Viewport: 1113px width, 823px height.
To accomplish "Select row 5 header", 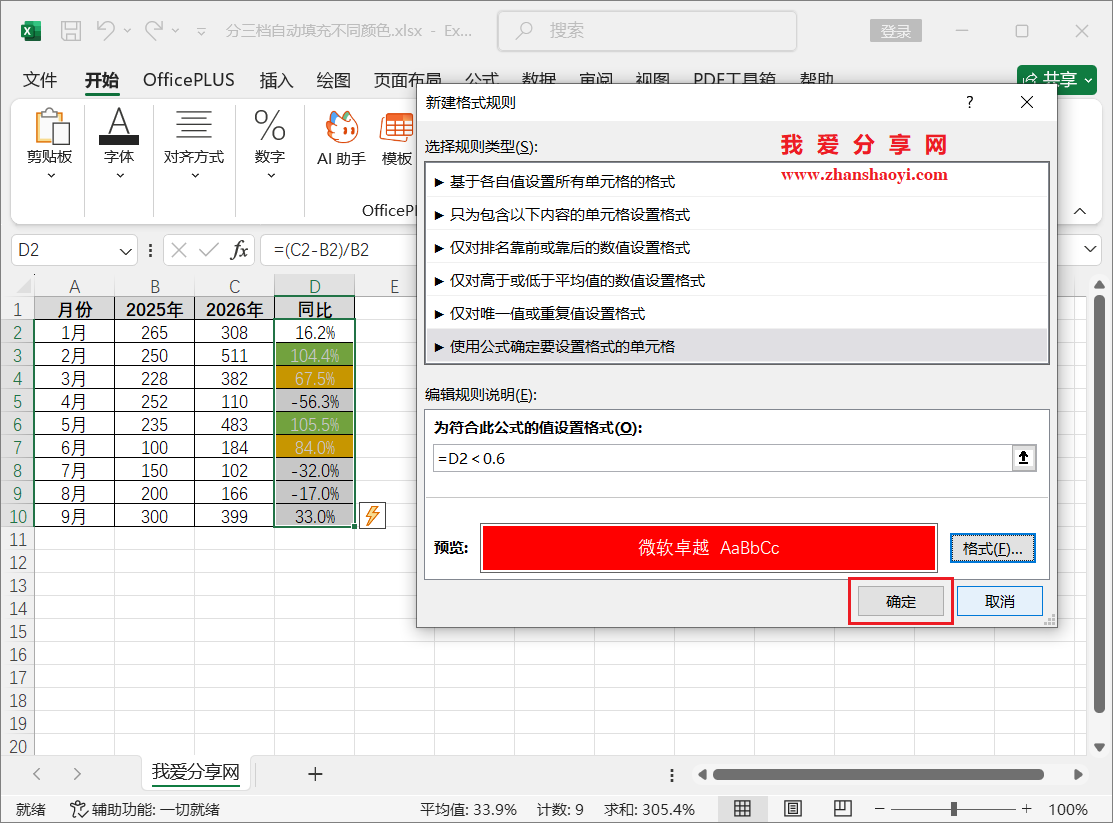I will [17, 402].
